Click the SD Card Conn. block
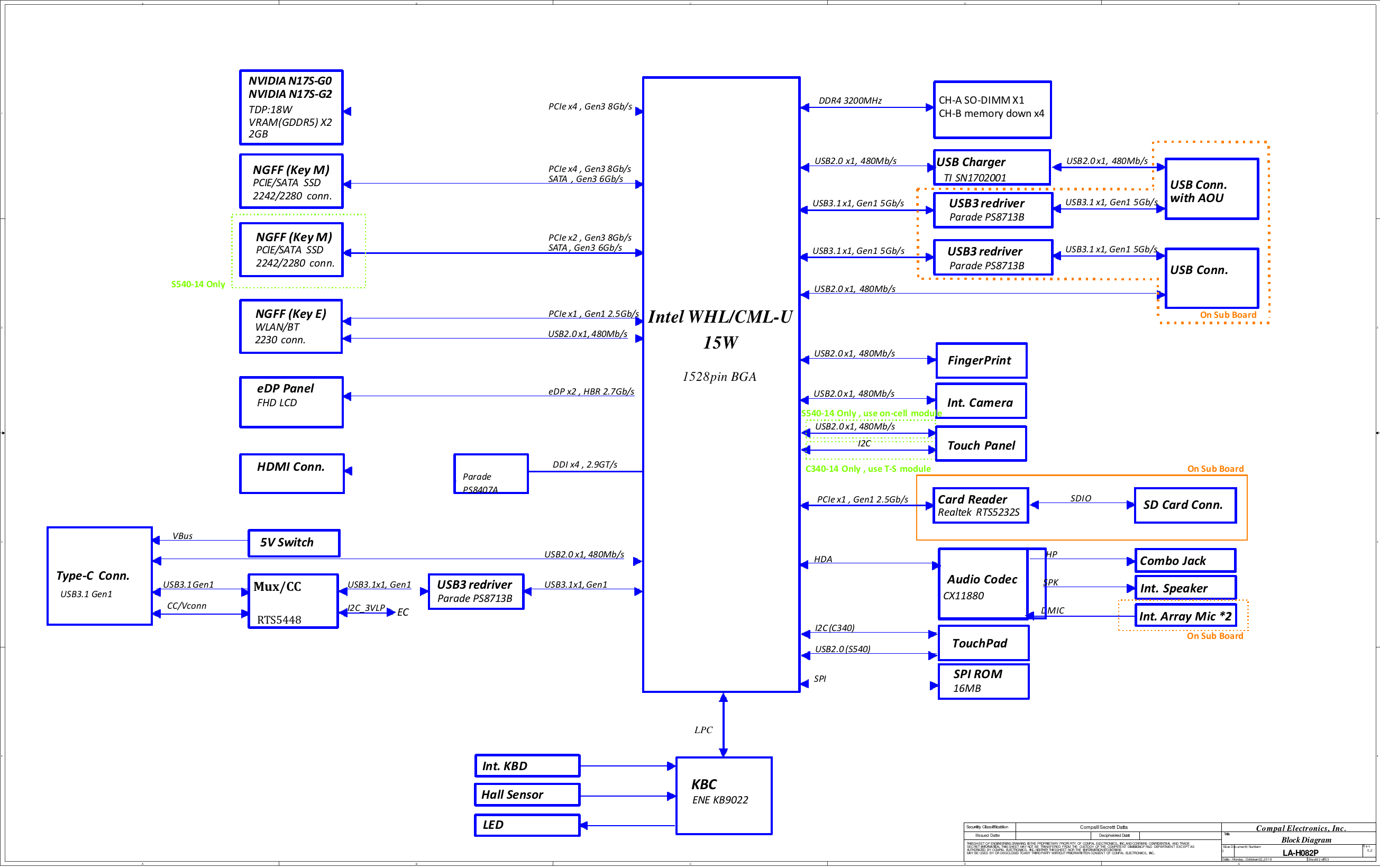 coord(1185,505)
